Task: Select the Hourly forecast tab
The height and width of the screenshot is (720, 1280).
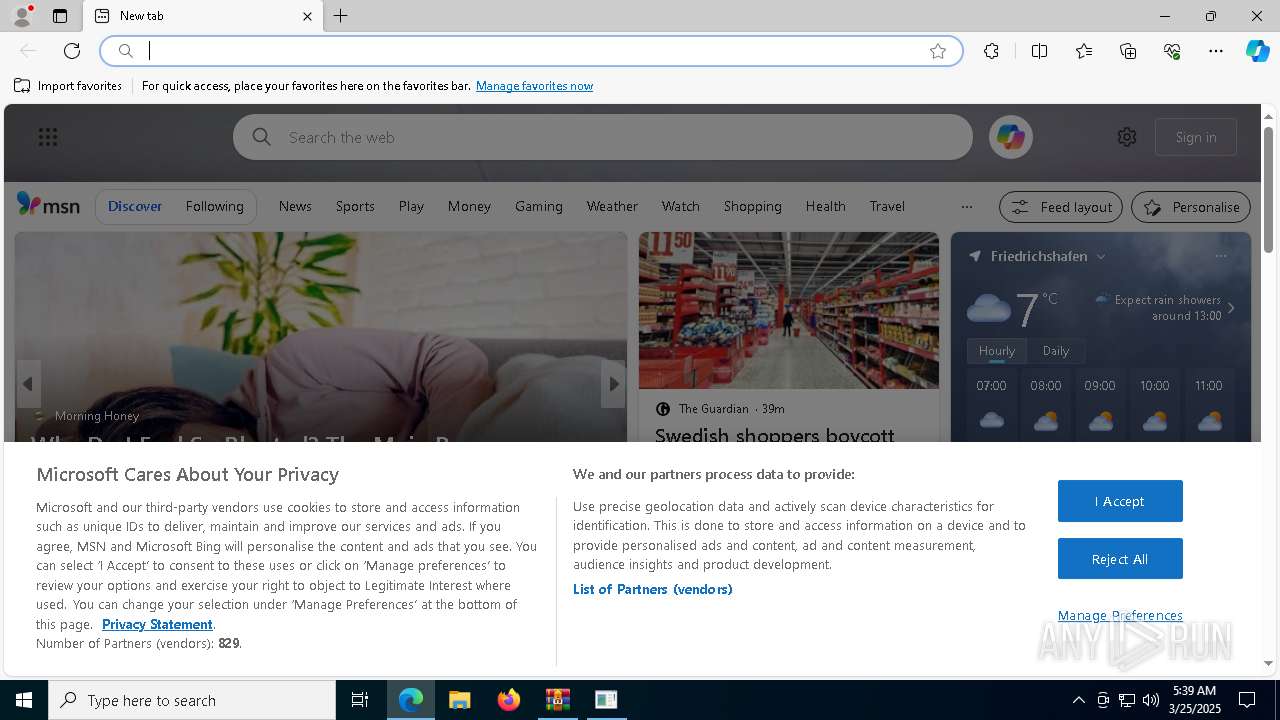Action: [x=996, y=351]
